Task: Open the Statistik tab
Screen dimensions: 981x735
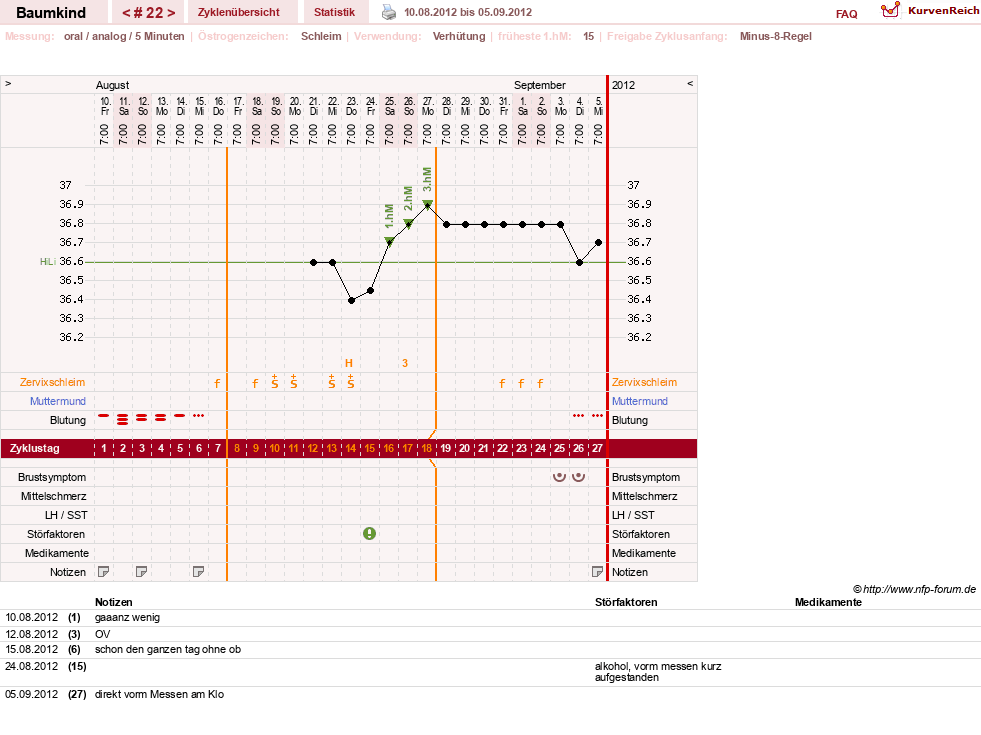Action: tap(334, 12)
